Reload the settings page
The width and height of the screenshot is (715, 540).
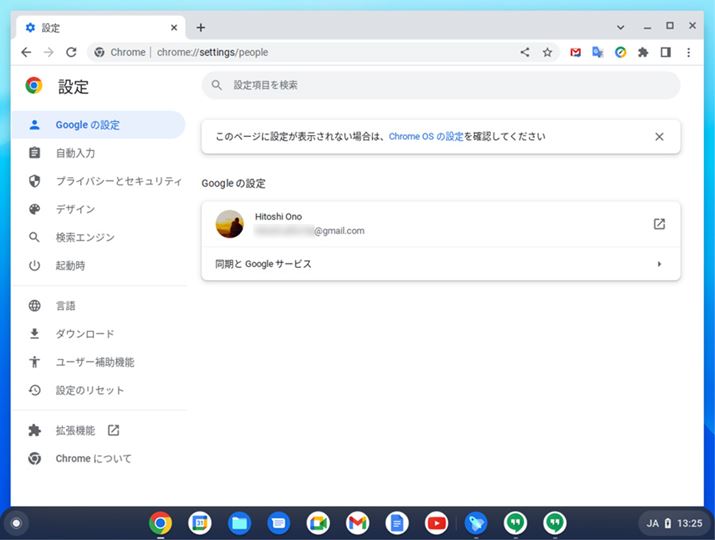tap(71, 52)
